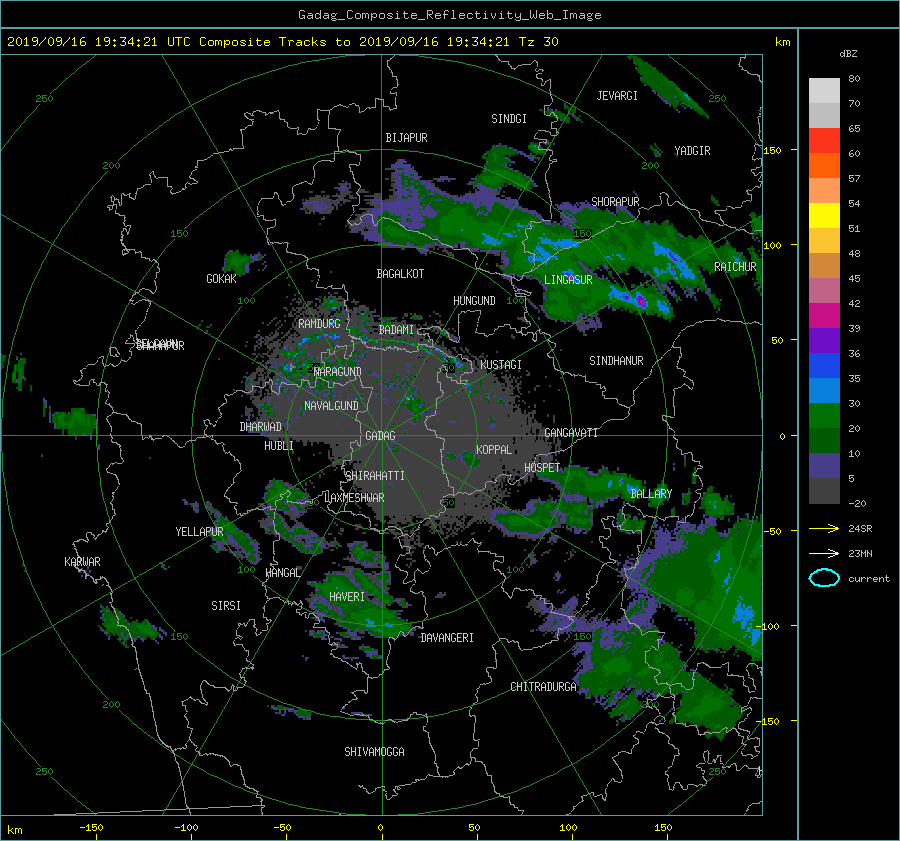Click the 'Gadag_Composite_Reflectivity_Web_Image' title text
Image resolution: width=900 pixels, height=841 pixels.
point(449,15)
